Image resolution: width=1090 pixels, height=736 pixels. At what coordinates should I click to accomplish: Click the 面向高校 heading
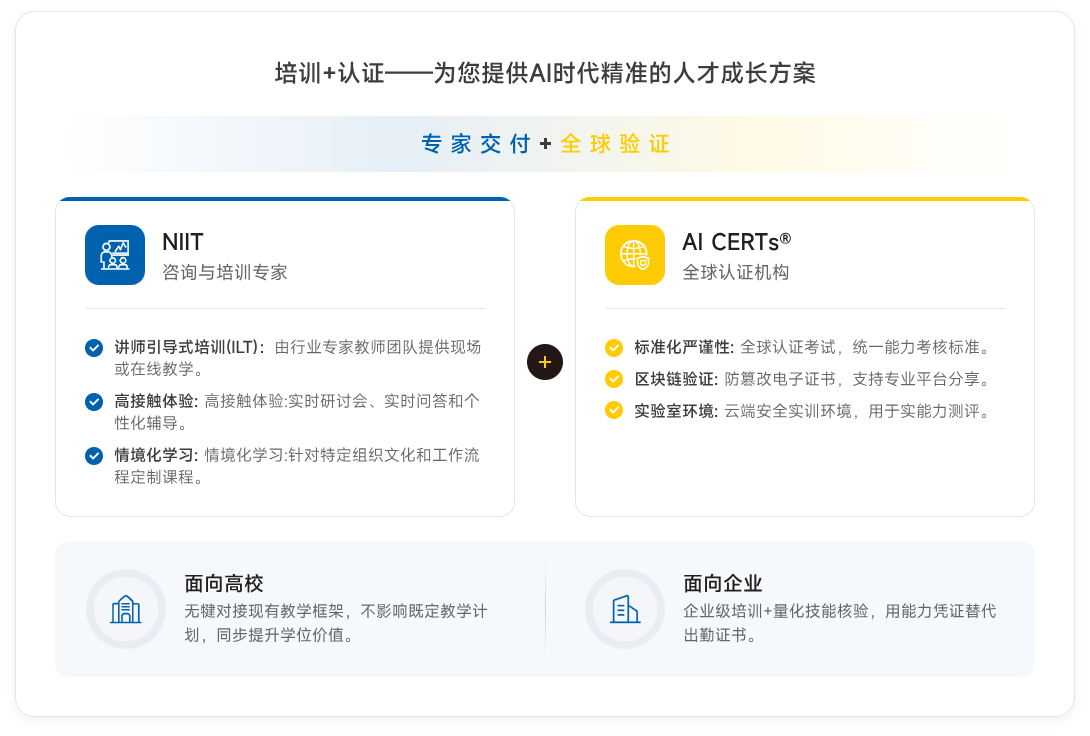(x=224, y=584)
